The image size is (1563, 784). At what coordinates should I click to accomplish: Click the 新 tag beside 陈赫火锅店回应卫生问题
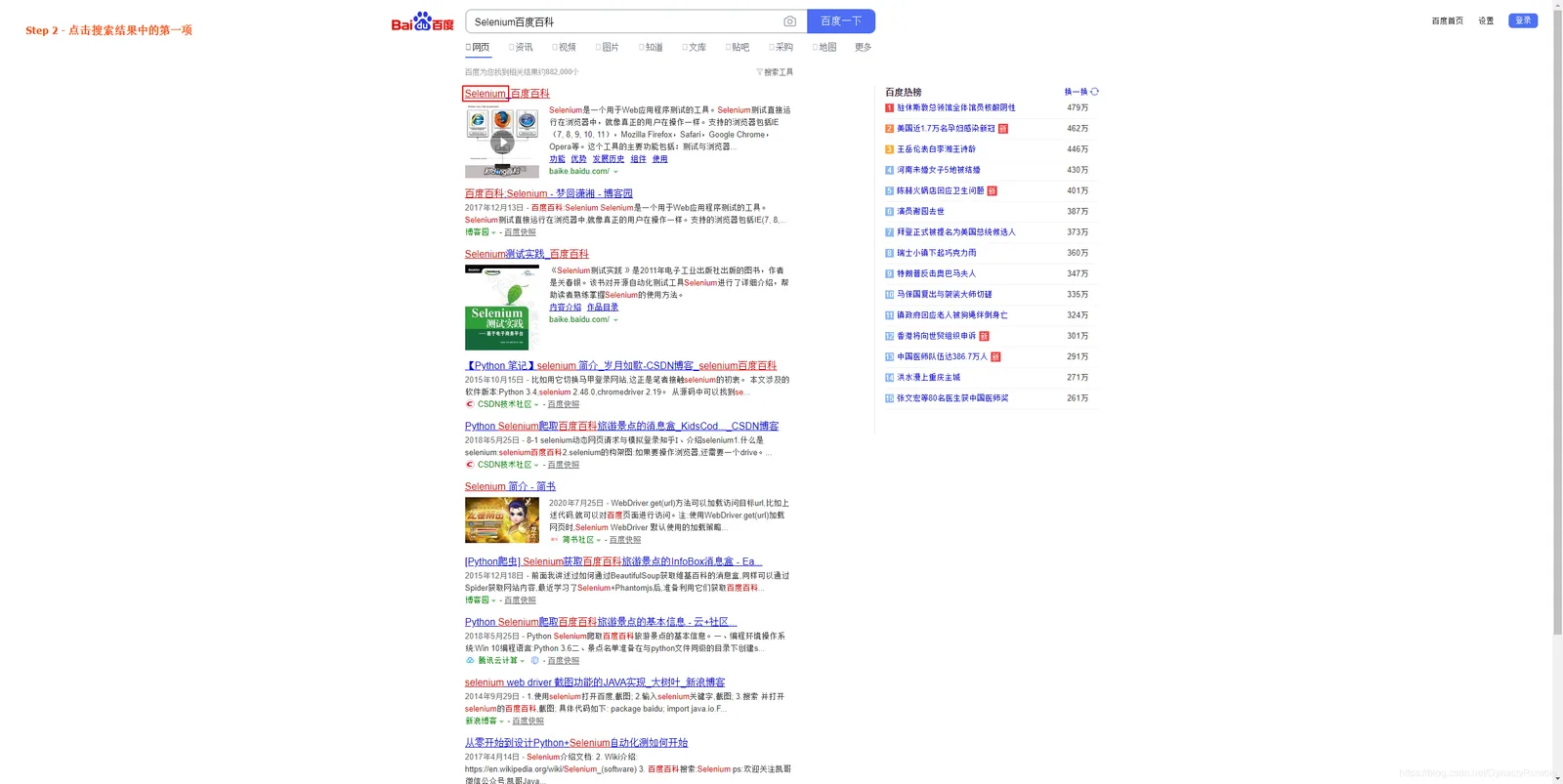[993, 191]
